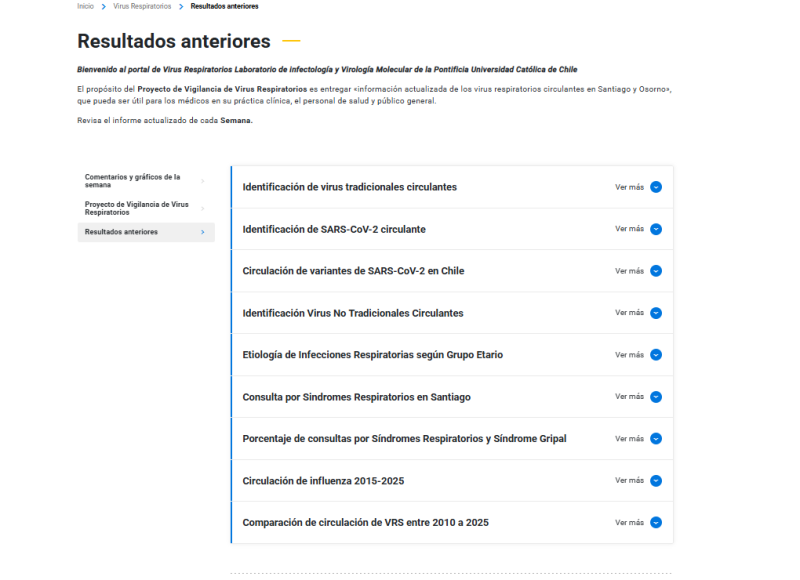Click Ver más for Etiología de Infecciones Respiratorias
Viewport: 800px width, 580px height.
click(x=629, y=355)
